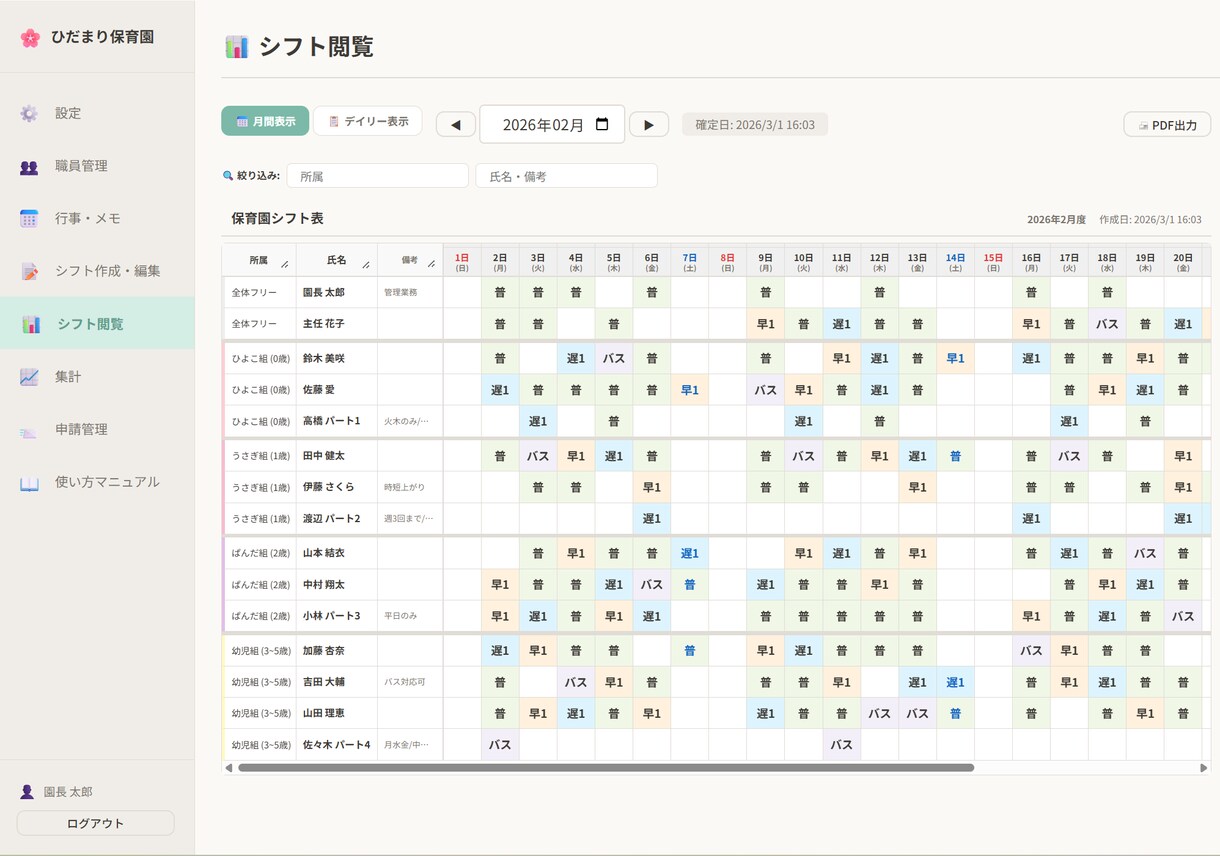
Task: Click the bar-chart icon in the シフト閲覧 heading
Action: click(237, 47)
